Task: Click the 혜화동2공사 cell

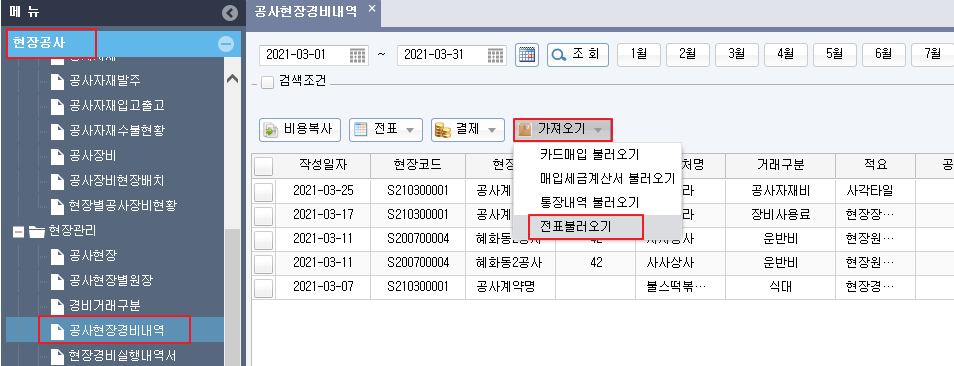Action: (x=510, y=263)
